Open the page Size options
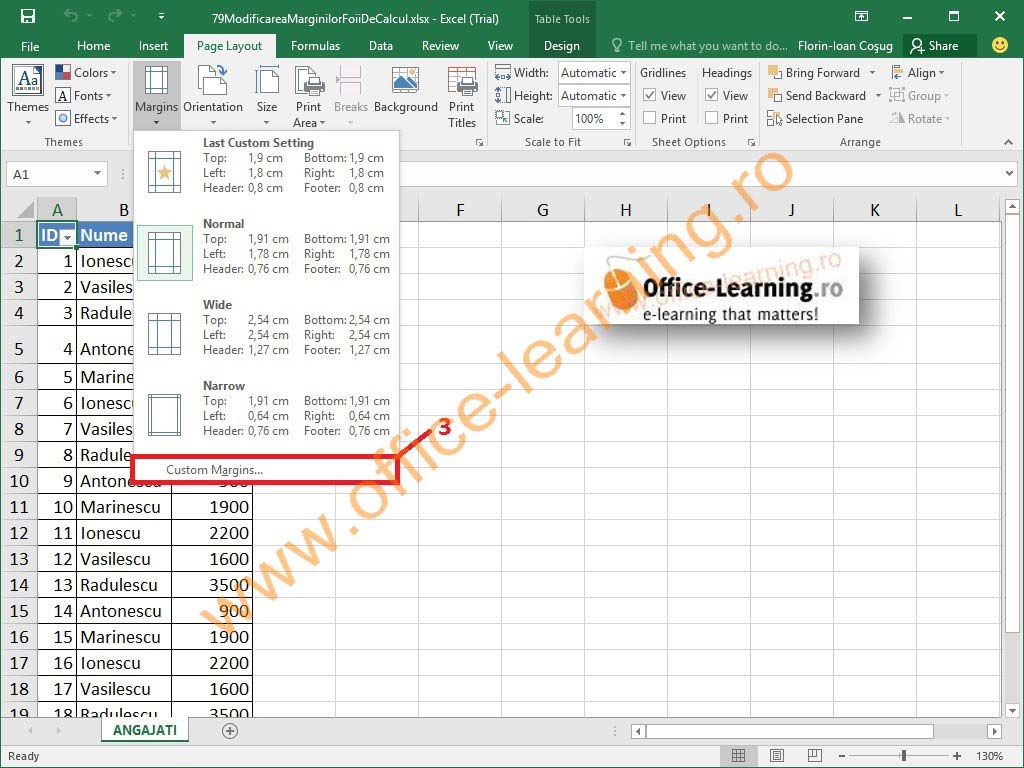 (x=266, y=96)
